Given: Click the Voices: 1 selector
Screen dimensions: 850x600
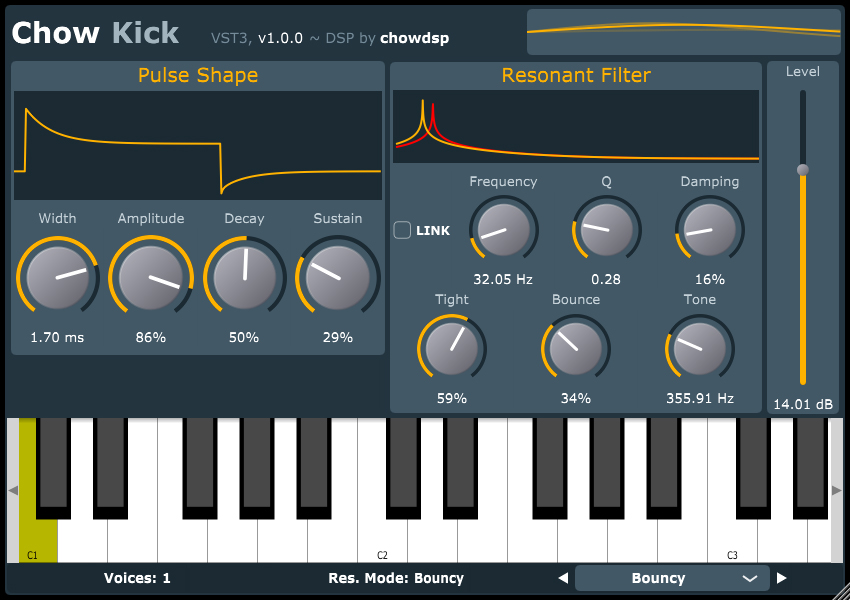Looking at the screenshot, I should coord(137,578).
